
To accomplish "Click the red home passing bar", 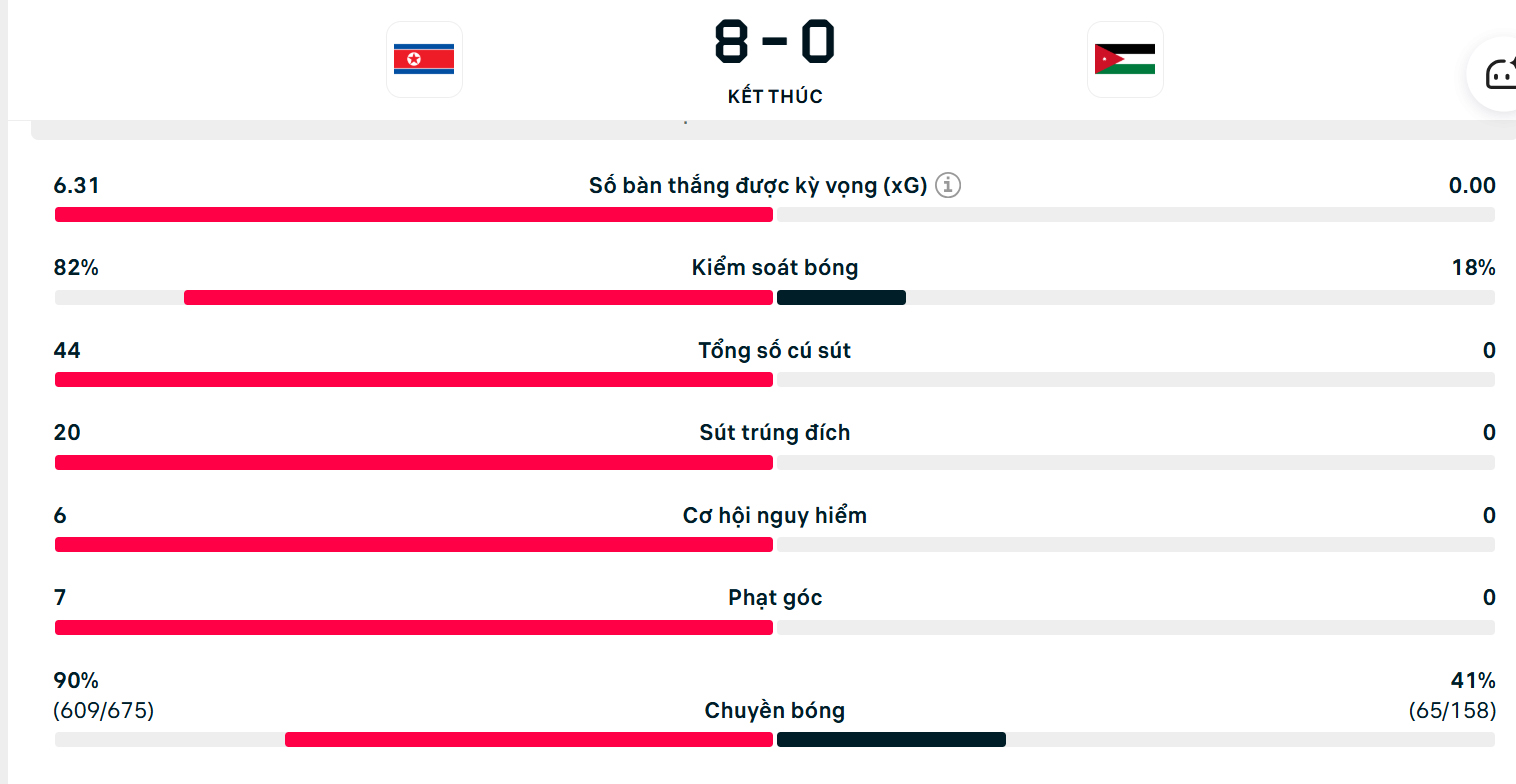I will pyautogui.click(x=528, y=740).
